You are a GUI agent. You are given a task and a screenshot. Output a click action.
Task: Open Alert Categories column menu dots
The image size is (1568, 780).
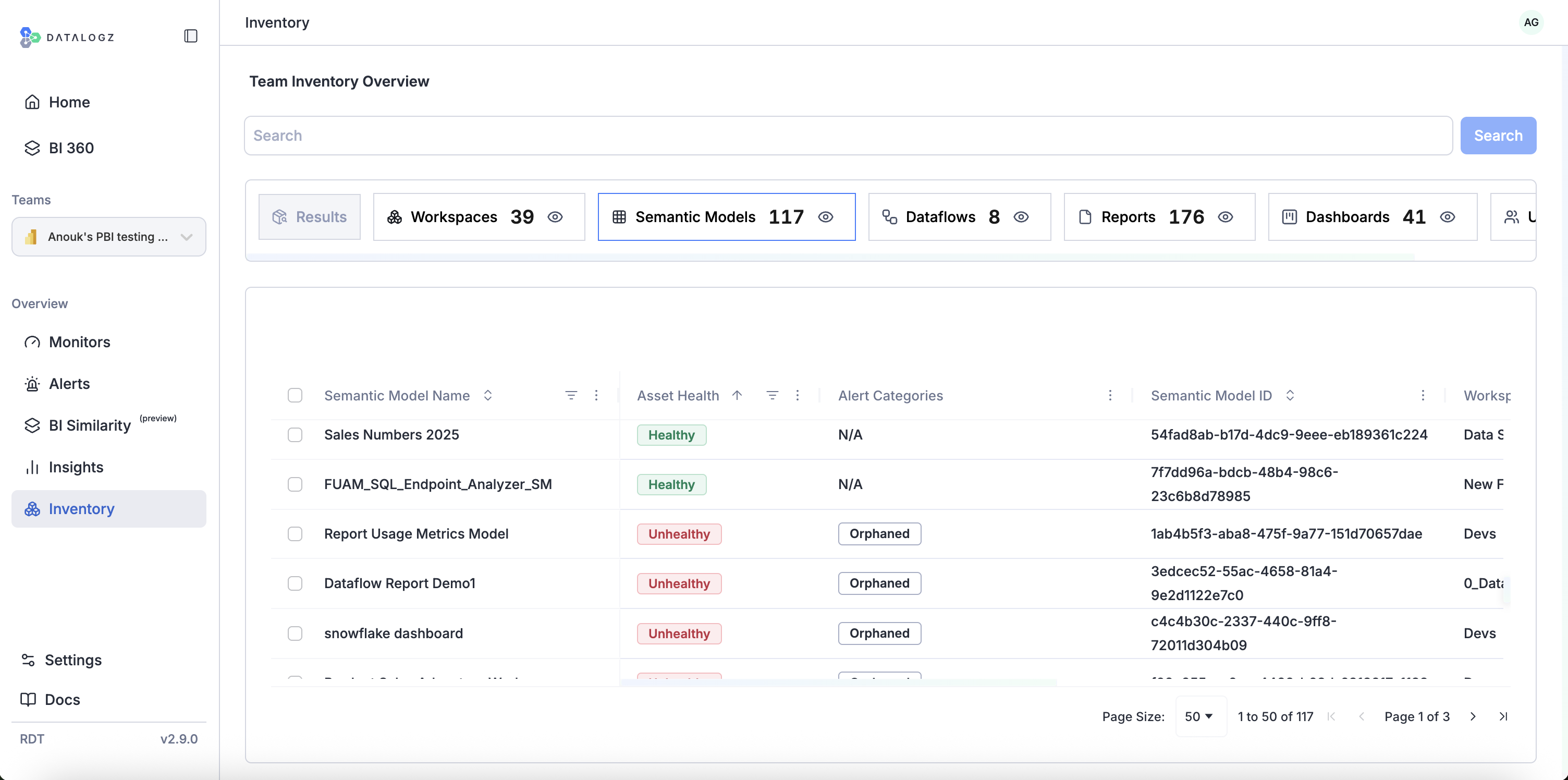point(1110,395)
